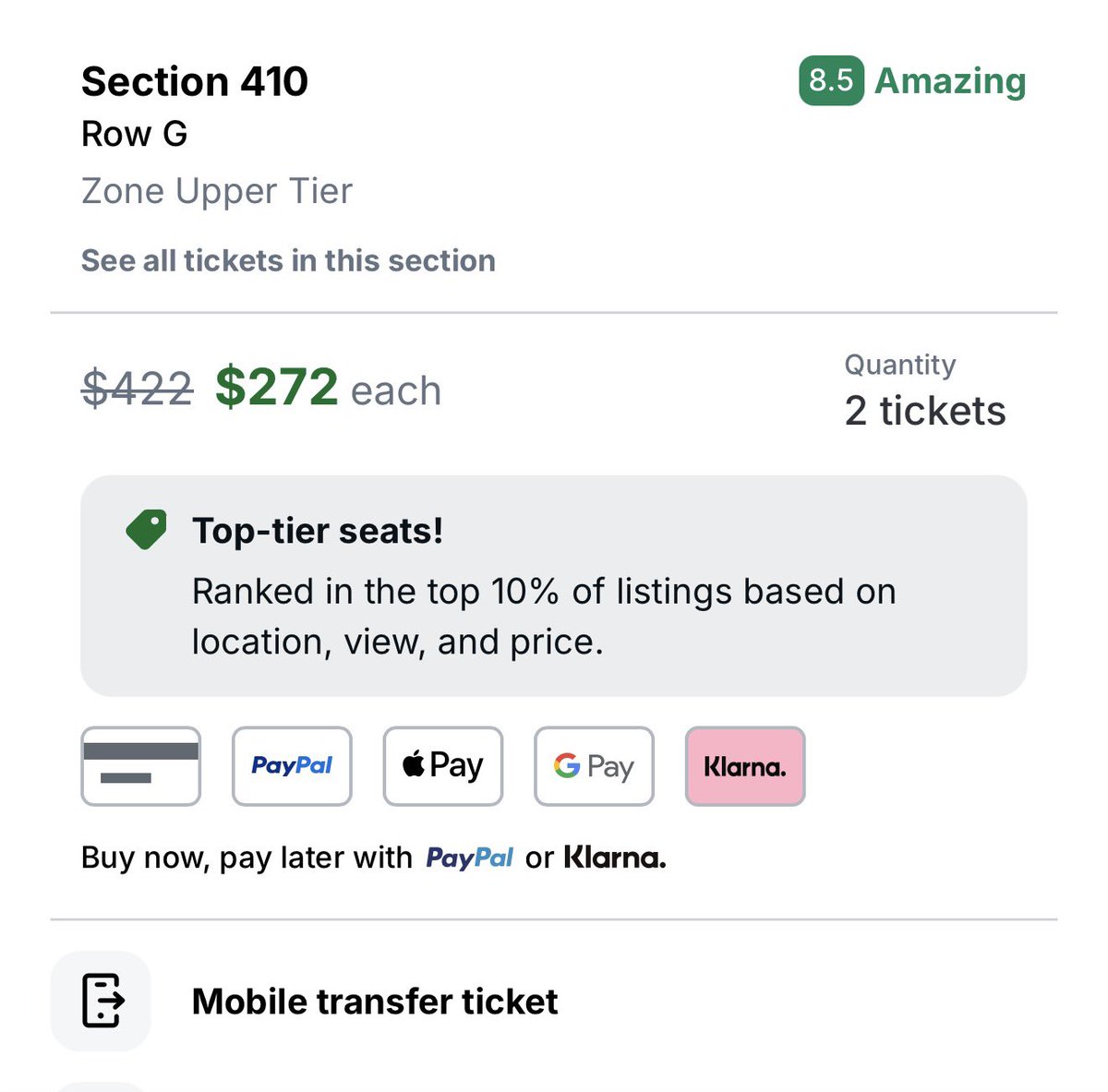Click the 8.5 rating badge
1108x1092 pixels.
pos(831,80)
